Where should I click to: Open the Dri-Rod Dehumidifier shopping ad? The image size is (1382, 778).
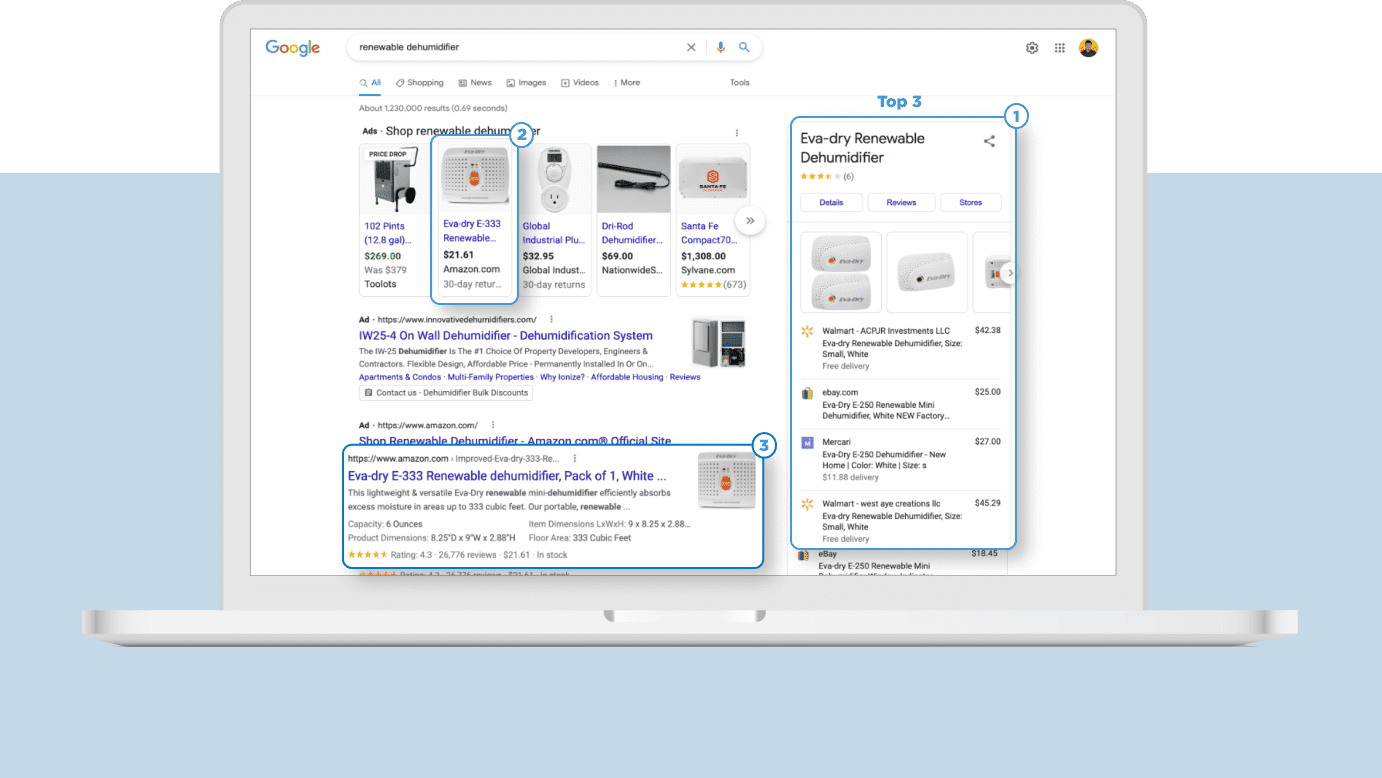coord(634,220)
